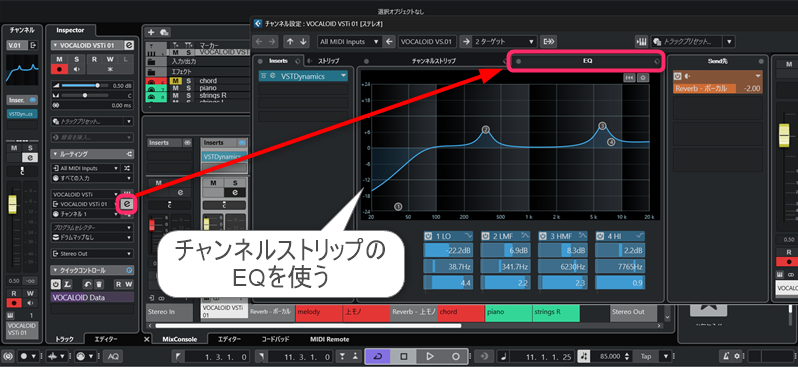
Task: Switch to the ストリップ tab
Action: [x=328, y=61]
